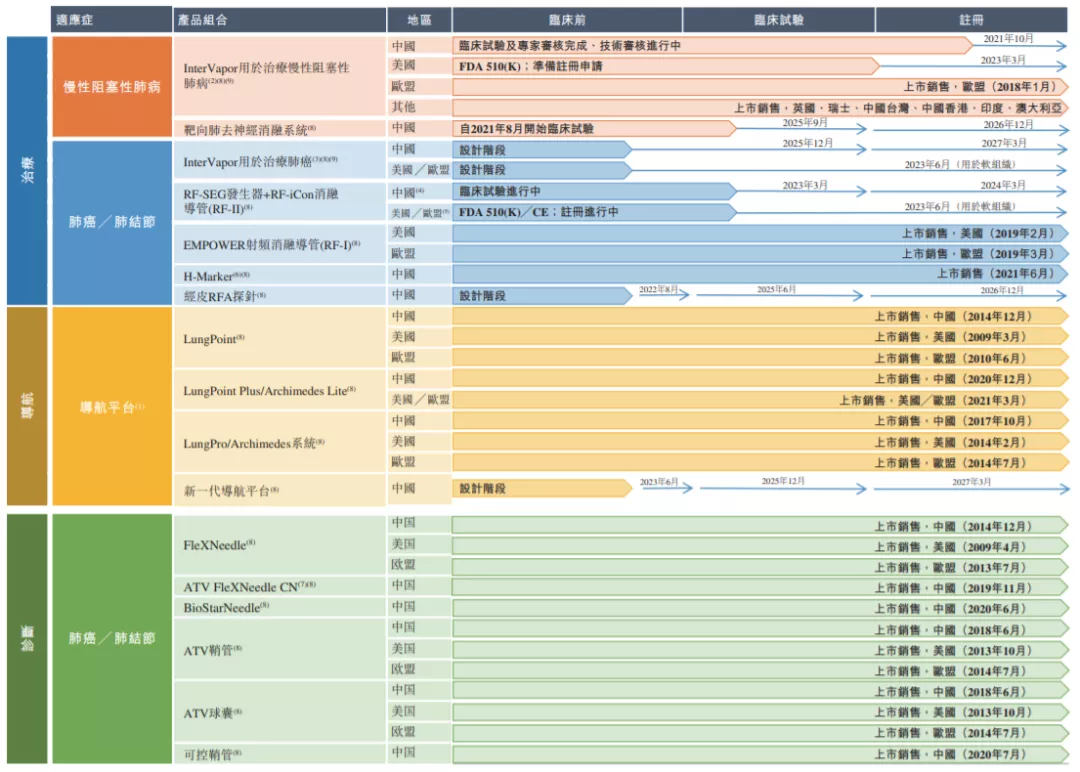Click the 臨床試驗進行中 bar
1080x772 pixels.
[594, 191]
